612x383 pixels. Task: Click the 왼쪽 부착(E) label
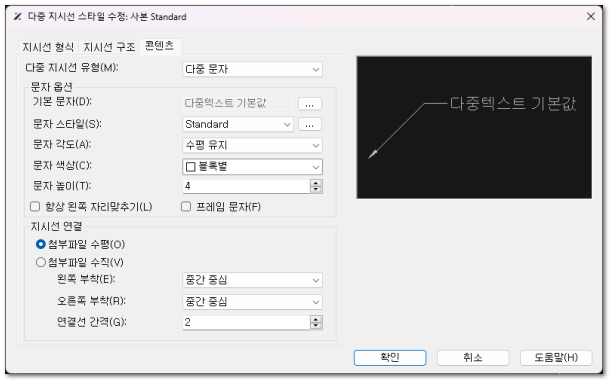click(86, 279)
